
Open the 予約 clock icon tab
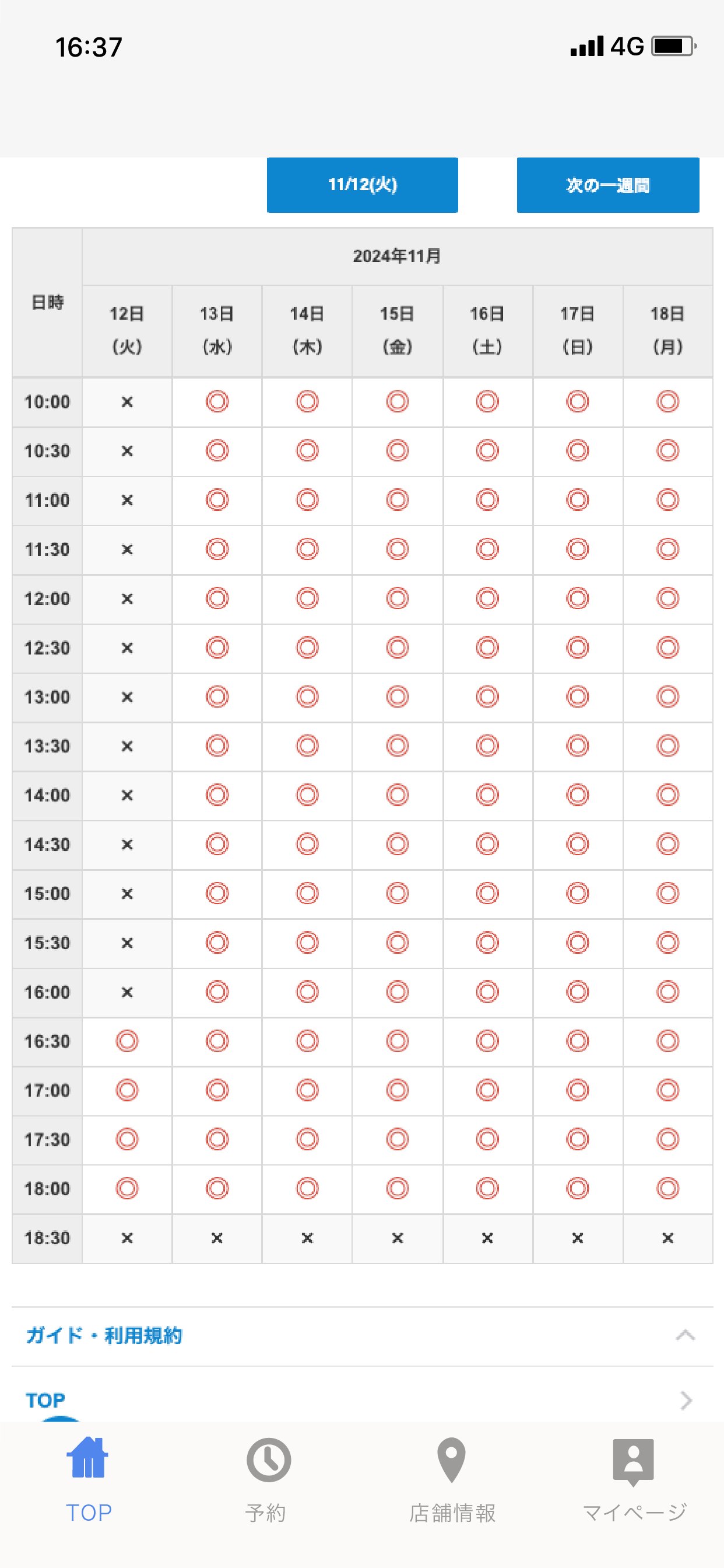(x=268, y=1459)
